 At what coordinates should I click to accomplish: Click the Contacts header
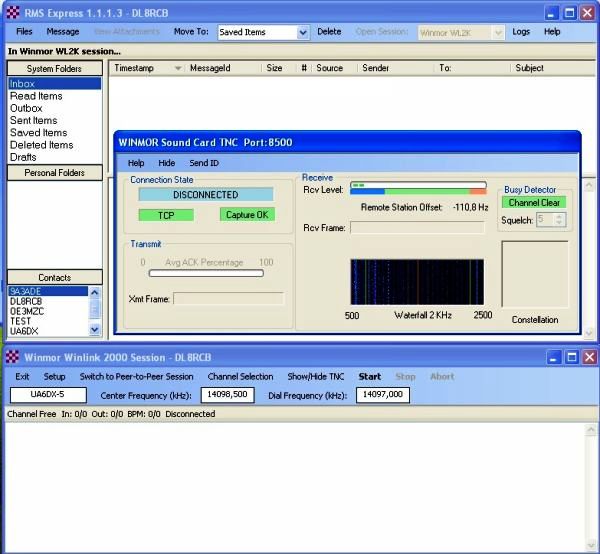(55, 277)
